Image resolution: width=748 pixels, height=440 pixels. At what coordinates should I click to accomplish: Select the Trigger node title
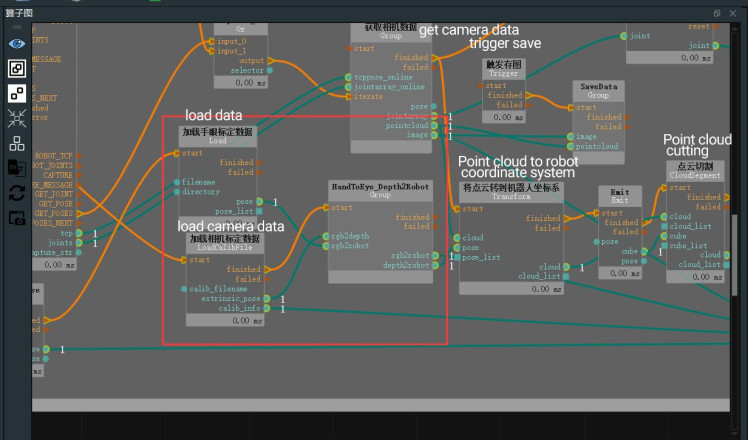504,69
